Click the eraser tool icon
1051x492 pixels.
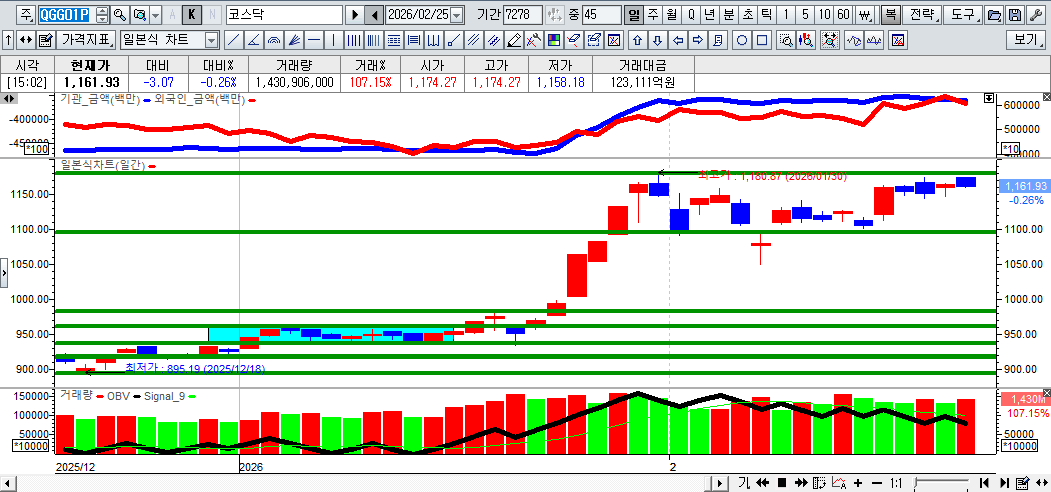514,41
